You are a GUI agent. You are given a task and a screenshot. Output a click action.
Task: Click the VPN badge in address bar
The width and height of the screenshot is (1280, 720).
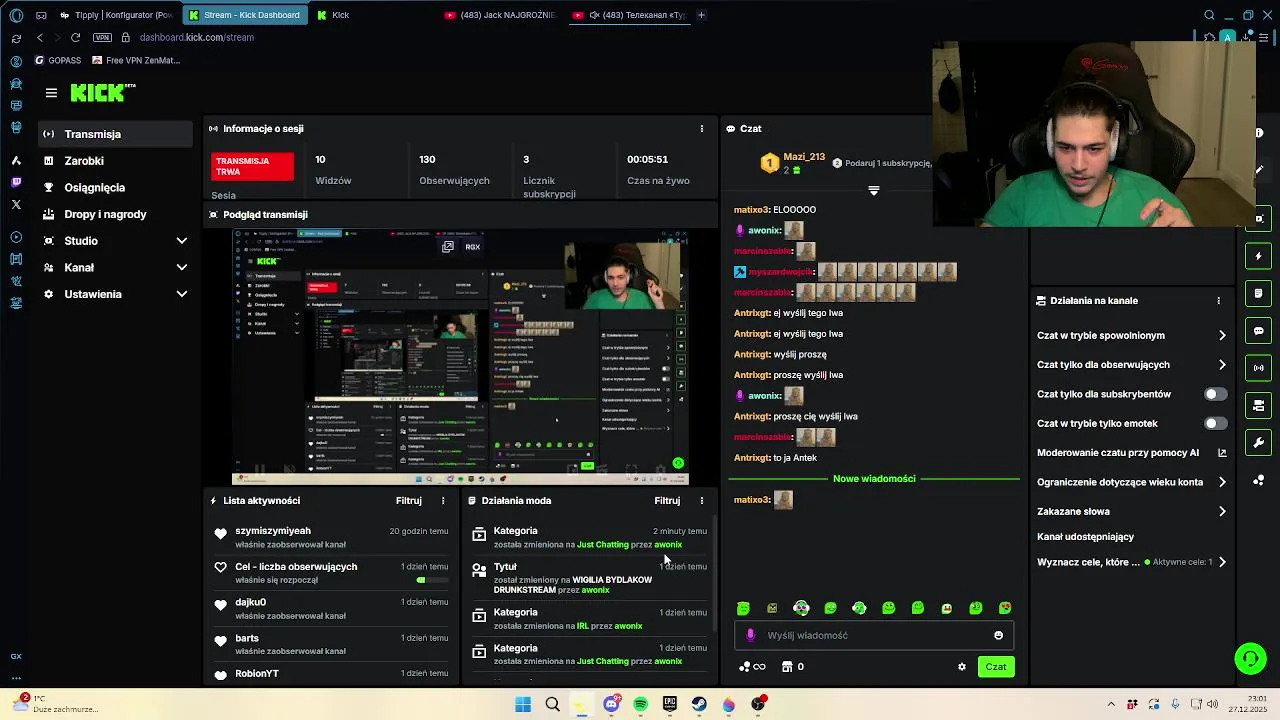click(102, 37)
